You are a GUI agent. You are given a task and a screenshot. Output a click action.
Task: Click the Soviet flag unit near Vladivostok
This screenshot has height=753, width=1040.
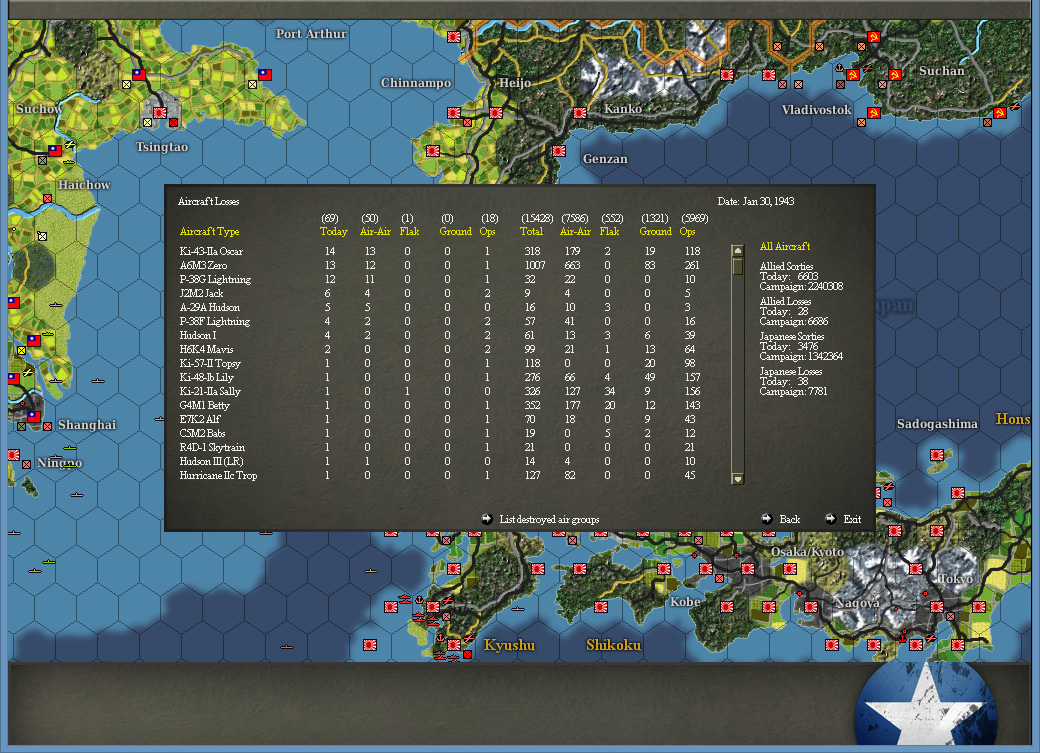pos(875,112)
